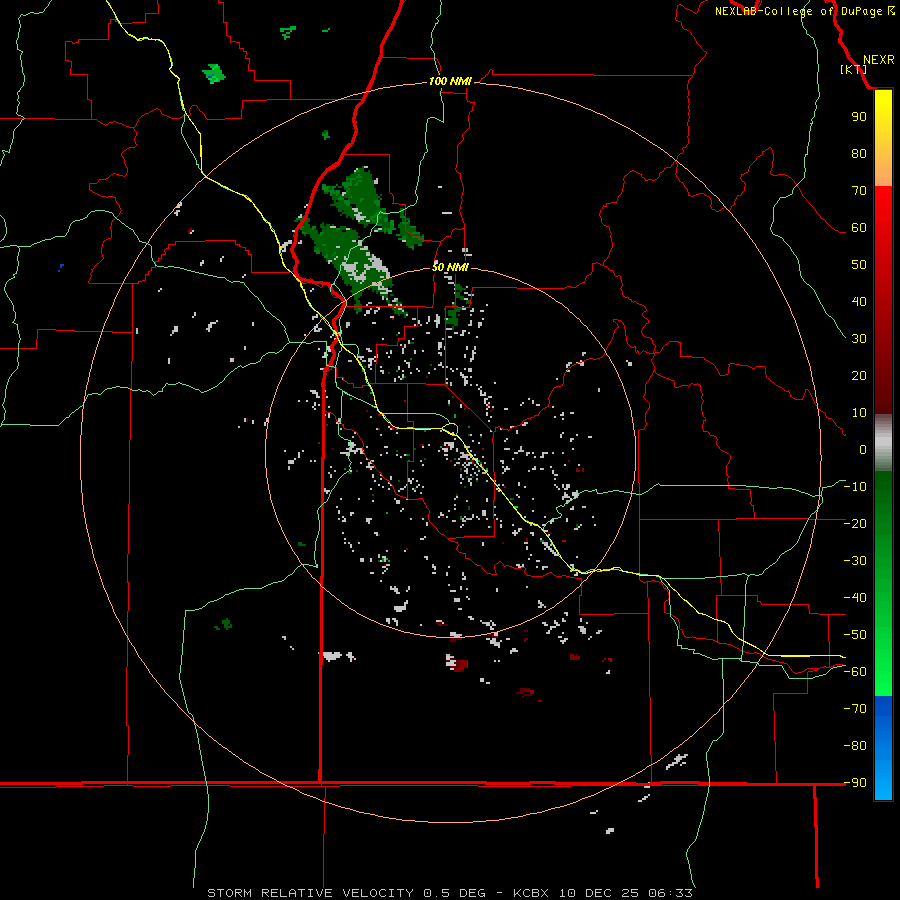Image resolution: width=900 pixels, height=900 pixels.
Task: Select the positive 90 value on the velocity scale
Action: 859,117
